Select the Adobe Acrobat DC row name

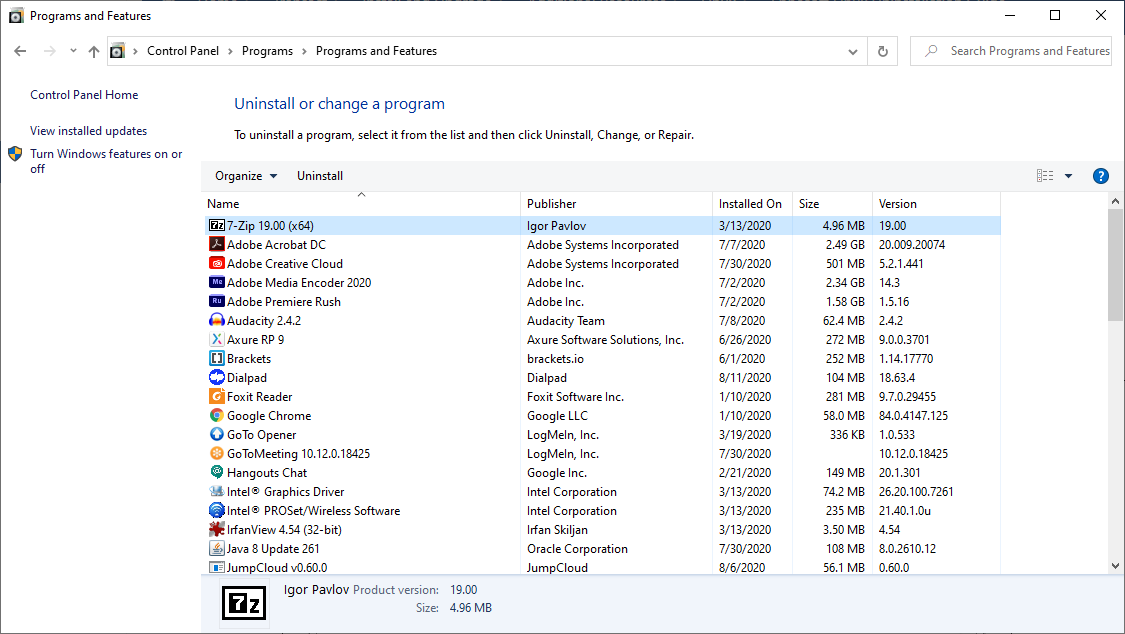[276, 245]
